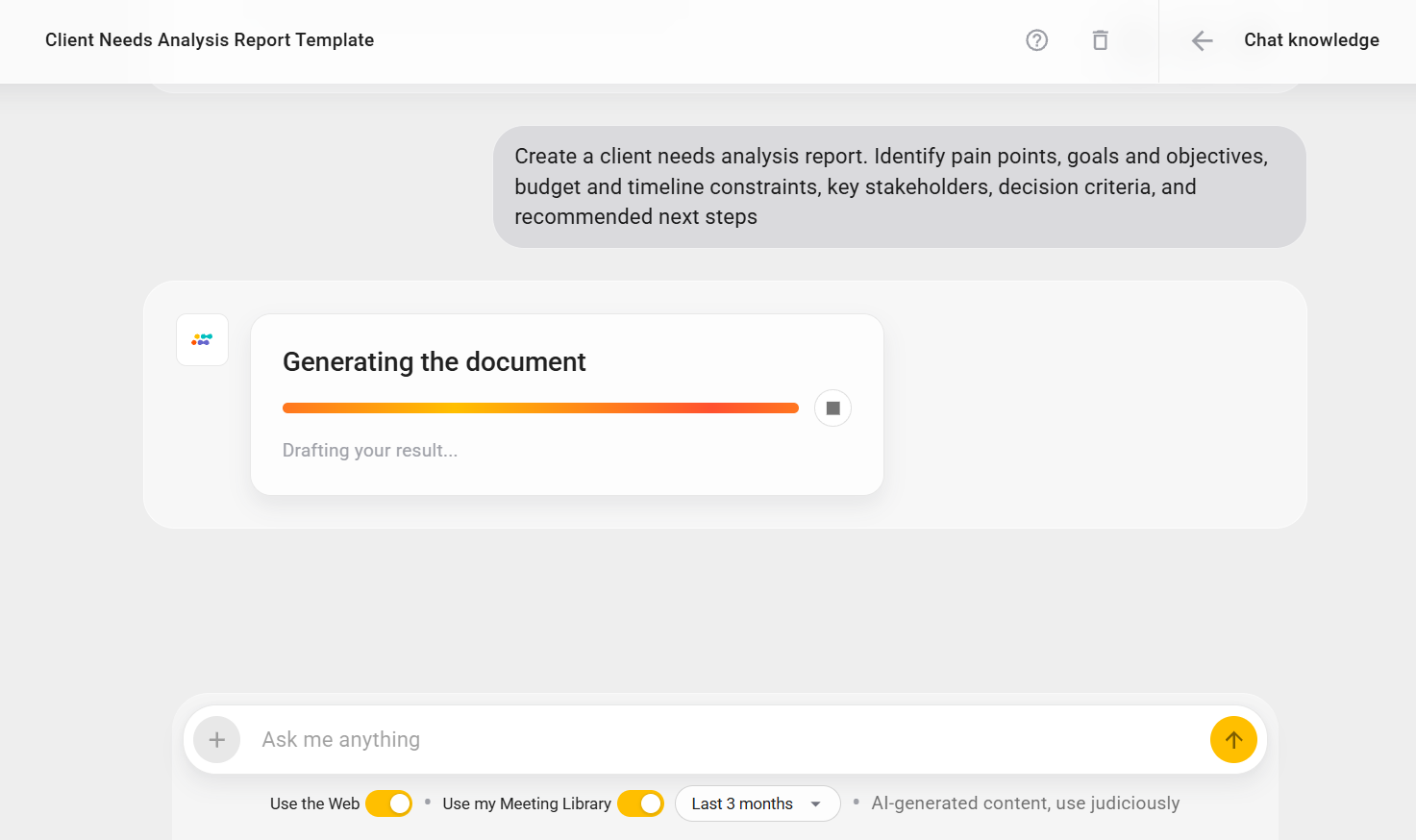Expand the time range chevron
Image resolution: width=1416 pixels, height=840 pixels.
(x=813, y=803)
